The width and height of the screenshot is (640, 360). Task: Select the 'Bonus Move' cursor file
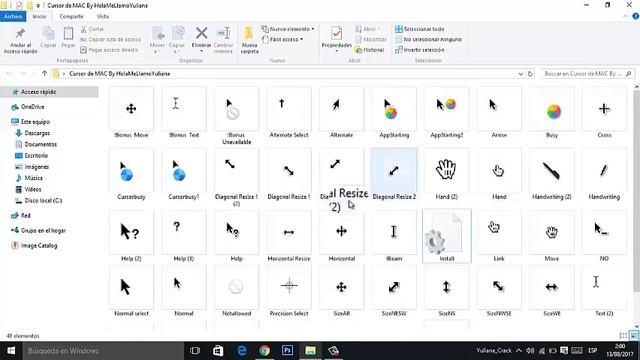pos(131,113)
